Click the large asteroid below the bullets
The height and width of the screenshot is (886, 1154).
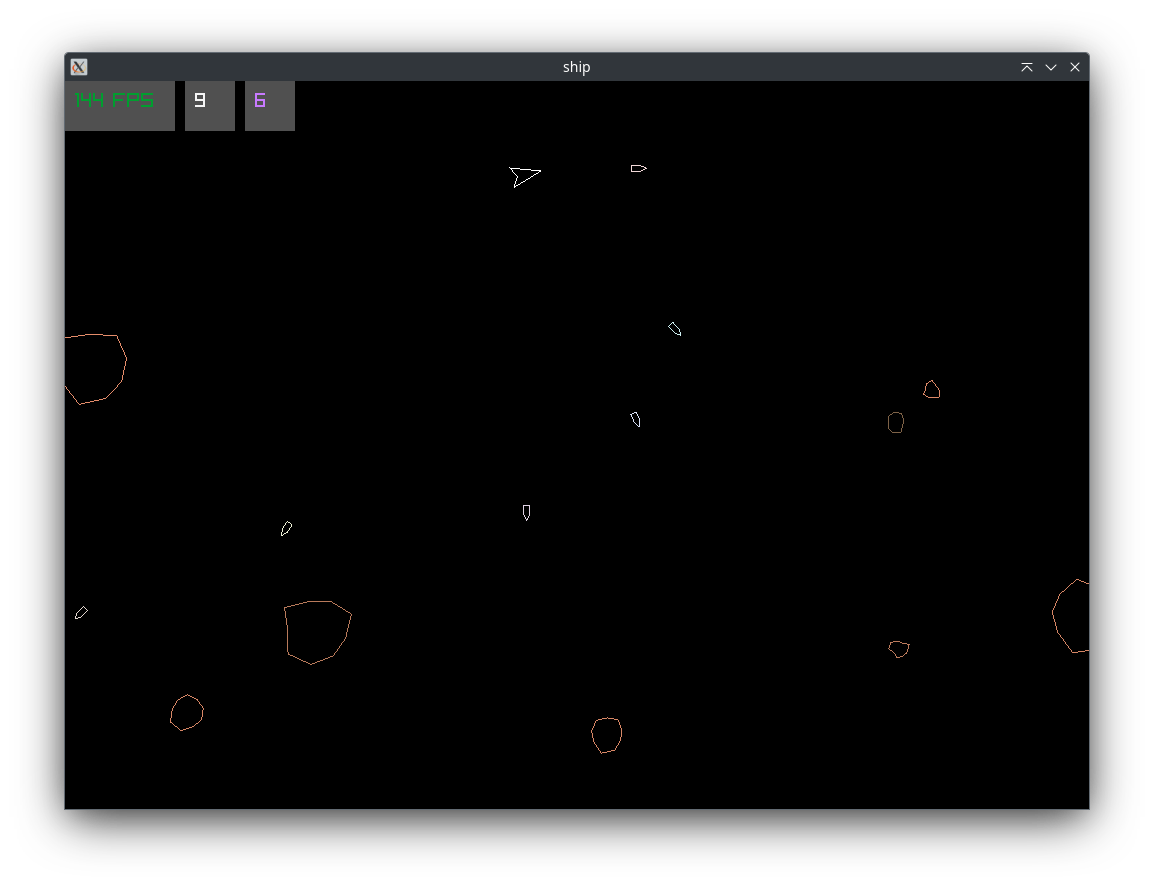(317, 632)
